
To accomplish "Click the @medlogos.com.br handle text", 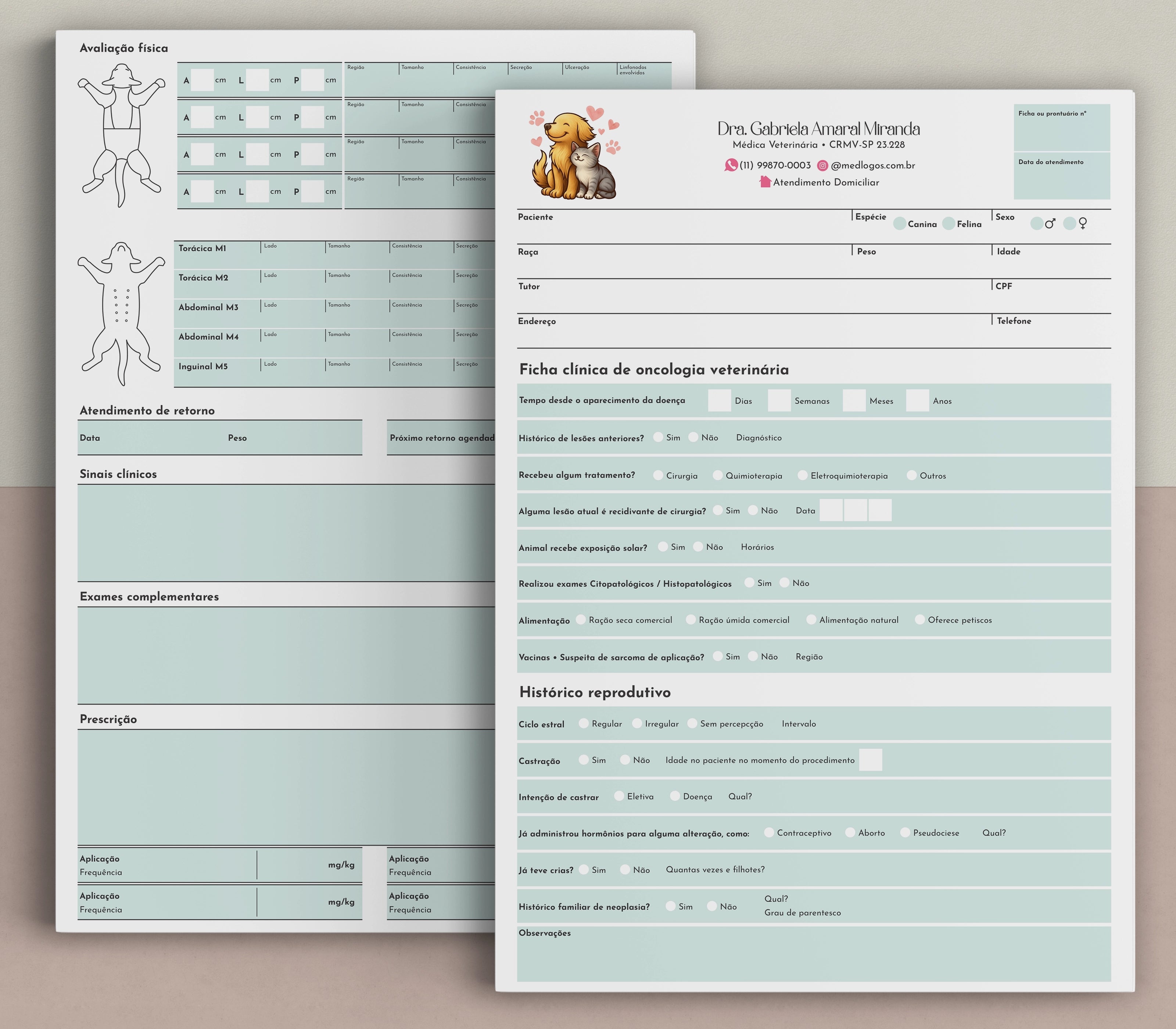I will [873, 165].
